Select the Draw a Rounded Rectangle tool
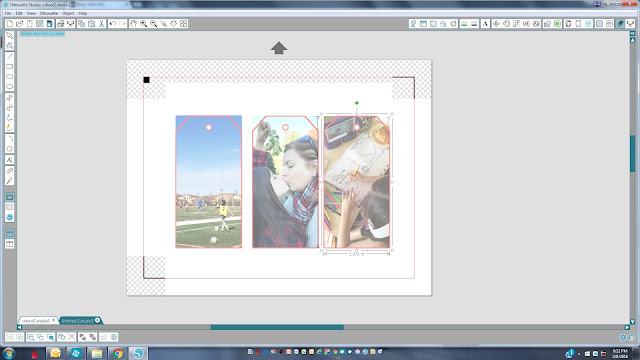Image resolution: width=640 pixels, height=360 pixels. 9,77
